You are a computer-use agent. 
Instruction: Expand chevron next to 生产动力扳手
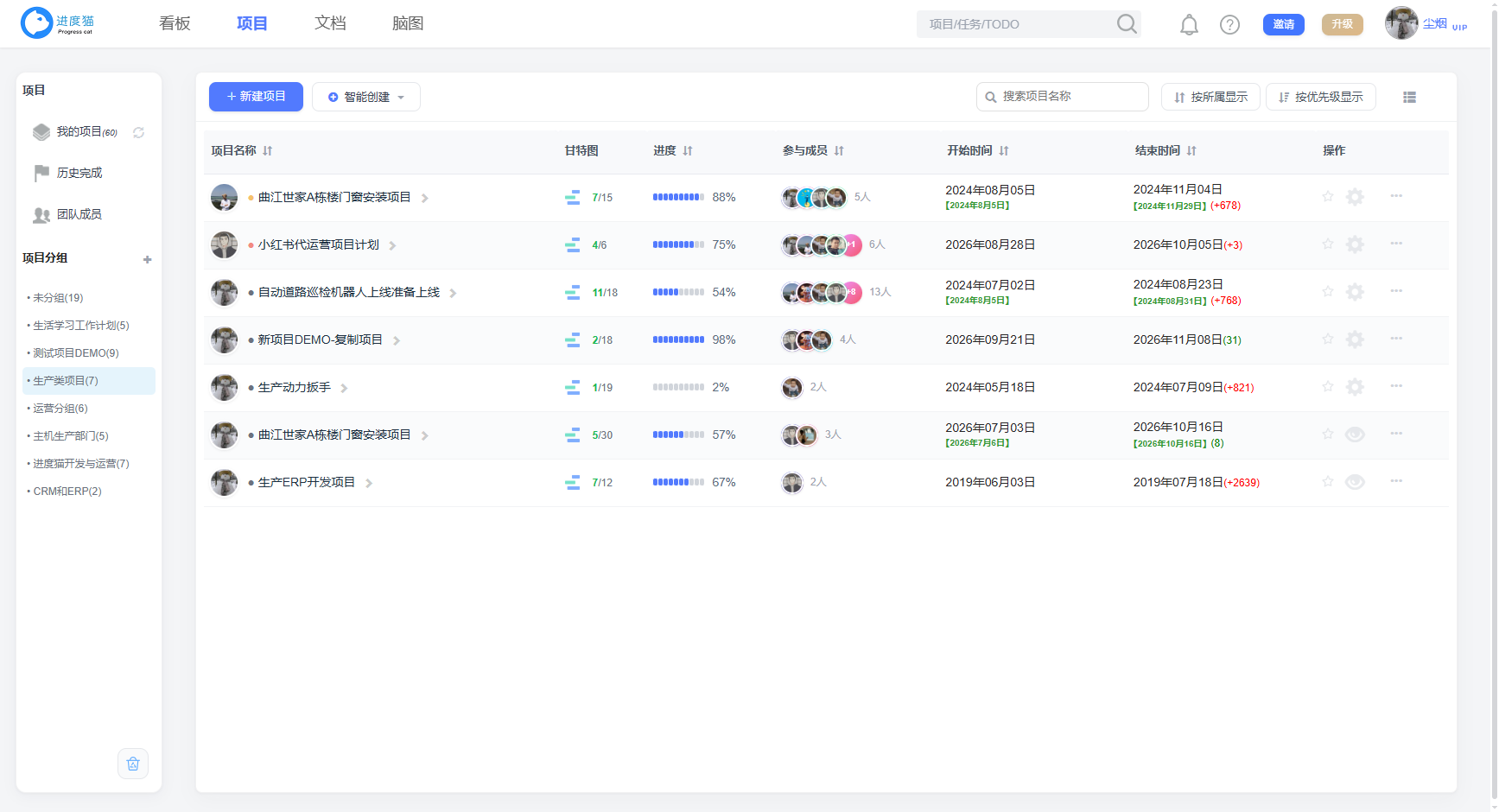pos(344,389)
